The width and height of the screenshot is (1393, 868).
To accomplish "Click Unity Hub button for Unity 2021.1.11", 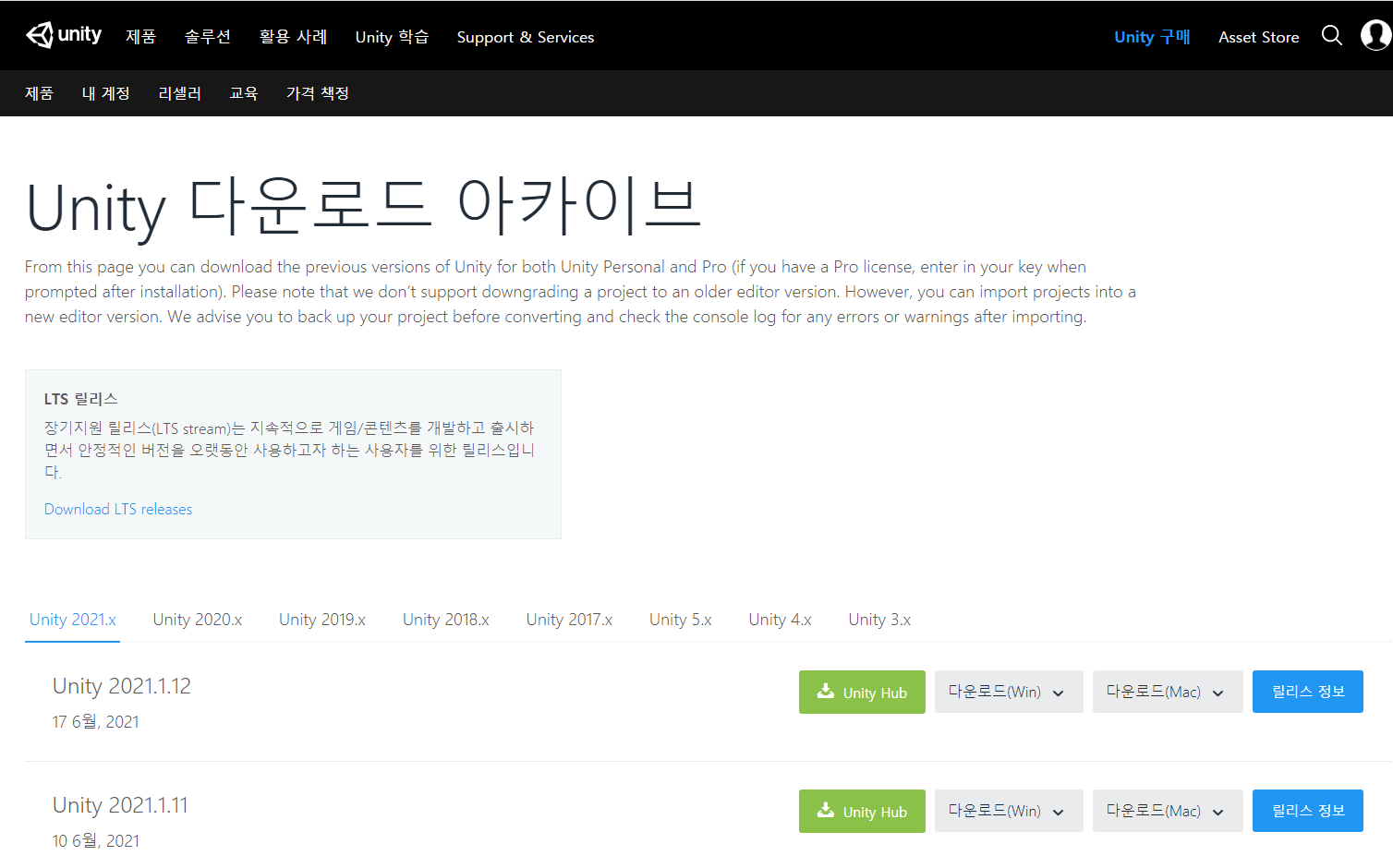I will pos(862,811).
